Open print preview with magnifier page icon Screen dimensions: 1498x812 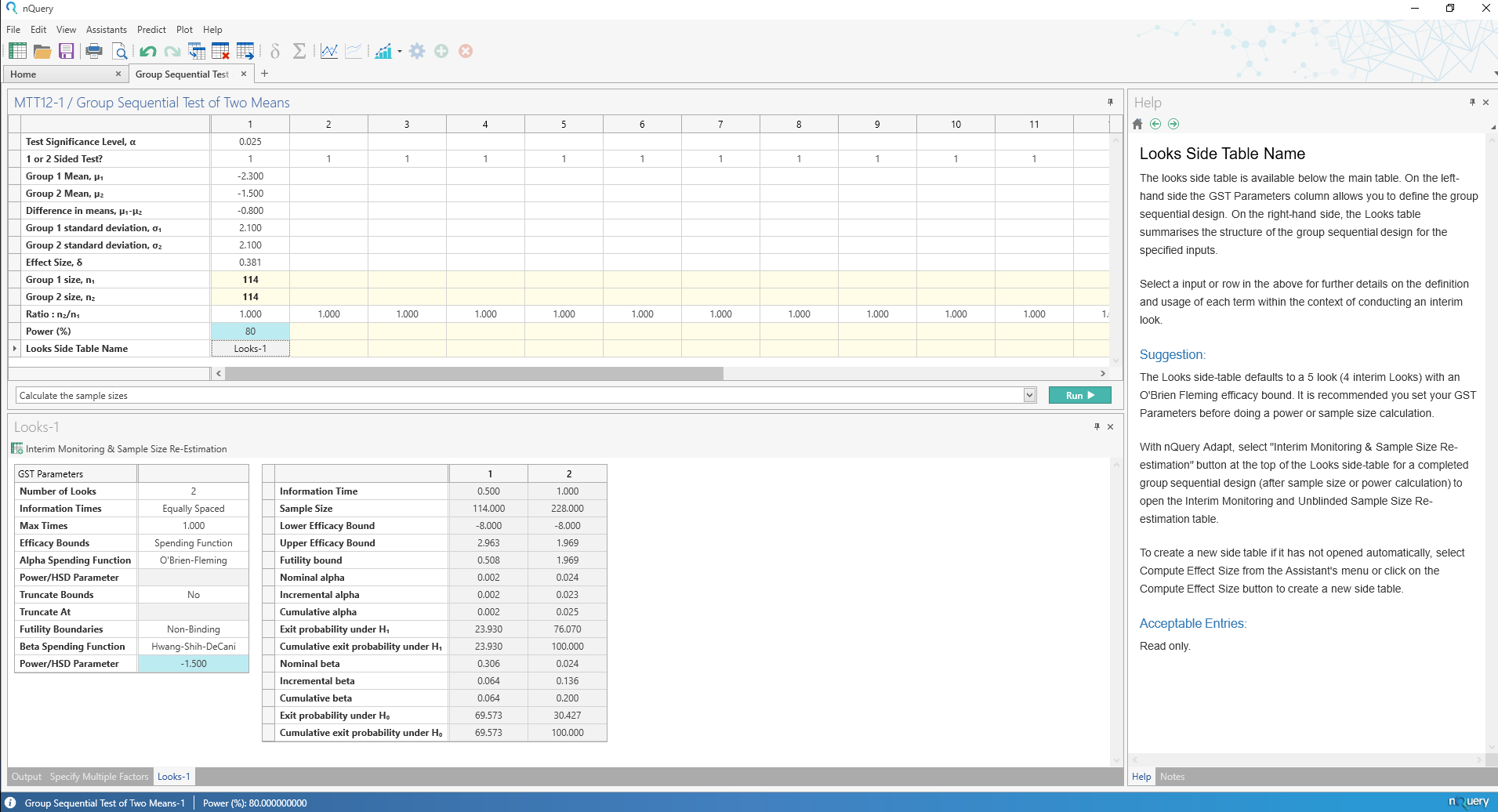[120, 52]
